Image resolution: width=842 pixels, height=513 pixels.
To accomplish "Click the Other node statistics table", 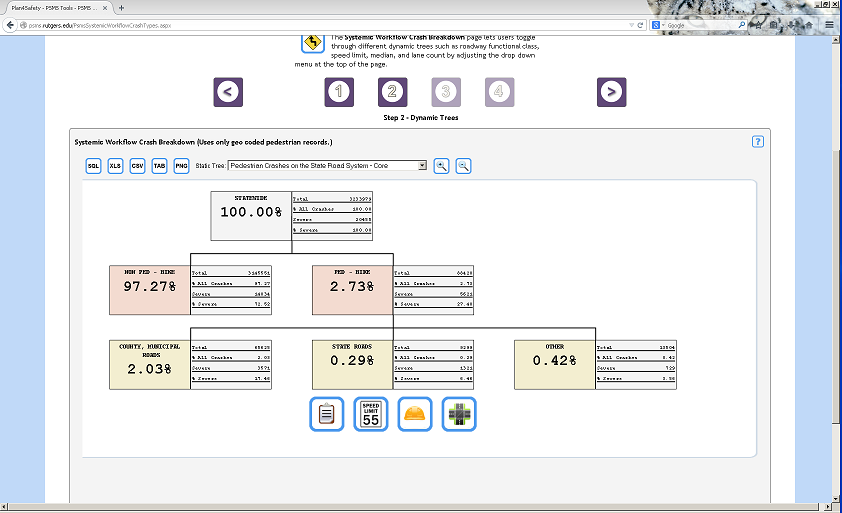I will pyautogui.click(x=636, y=365).
